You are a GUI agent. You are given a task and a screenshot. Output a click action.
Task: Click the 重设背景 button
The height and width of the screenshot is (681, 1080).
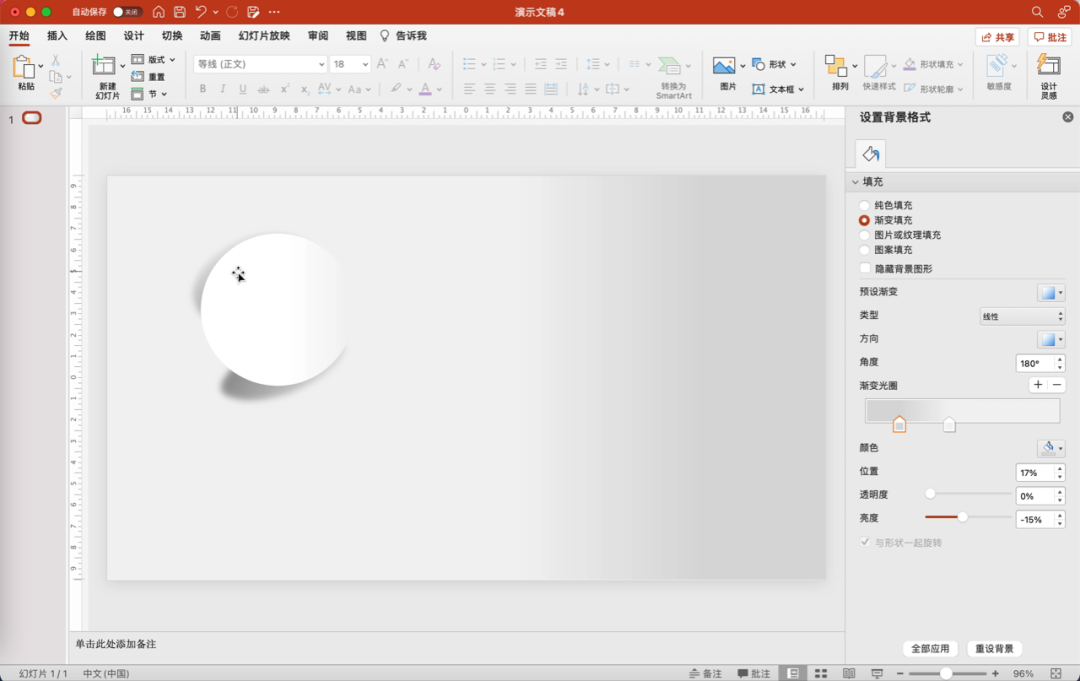pos(994,649)
